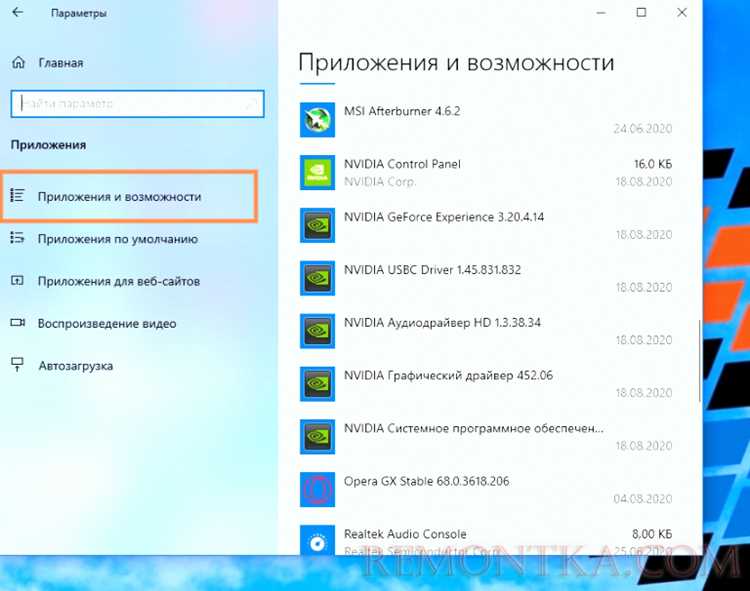Click the NVIDIA Corp. publisher text
The image size is (750, 591).
pyautogui.click(x=380, y=182)
